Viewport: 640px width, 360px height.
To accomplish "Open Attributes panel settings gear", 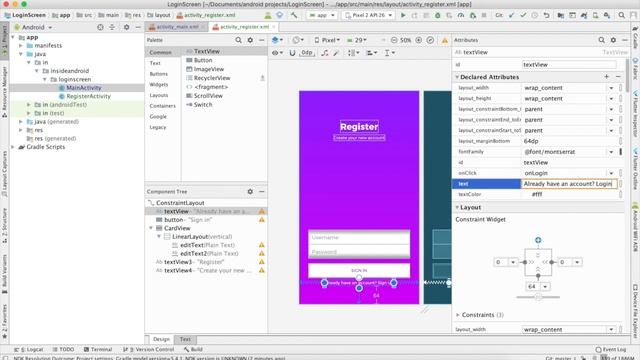I will (613, 40).
